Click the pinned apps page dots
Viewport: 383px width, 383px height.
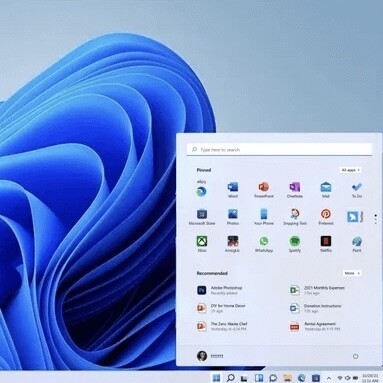(x=376, y=219)
